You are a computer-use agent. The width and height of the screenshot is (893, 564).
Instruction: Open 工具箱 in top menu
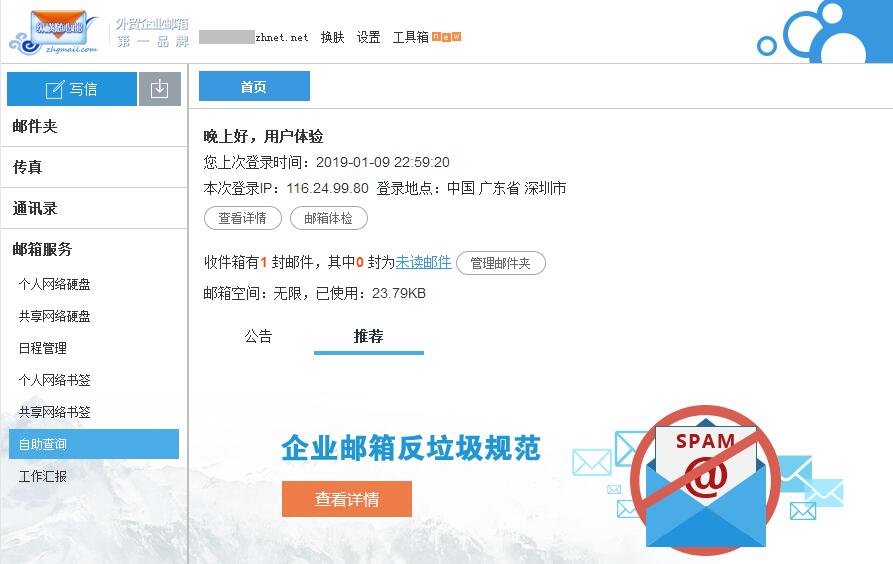point(410,37)
